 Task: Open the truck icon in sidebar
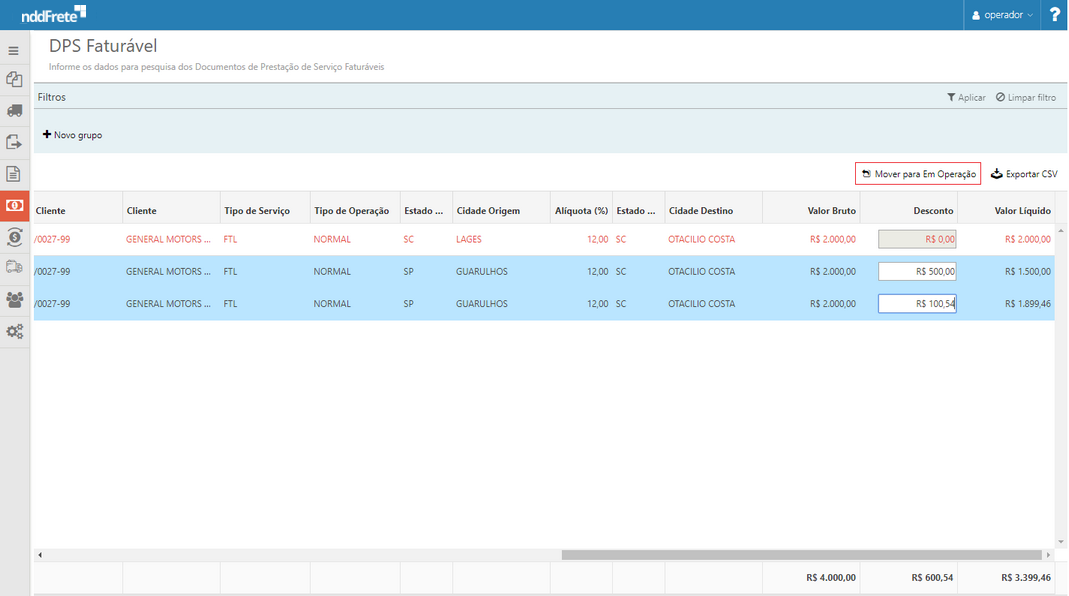click(x=14, y=111)
